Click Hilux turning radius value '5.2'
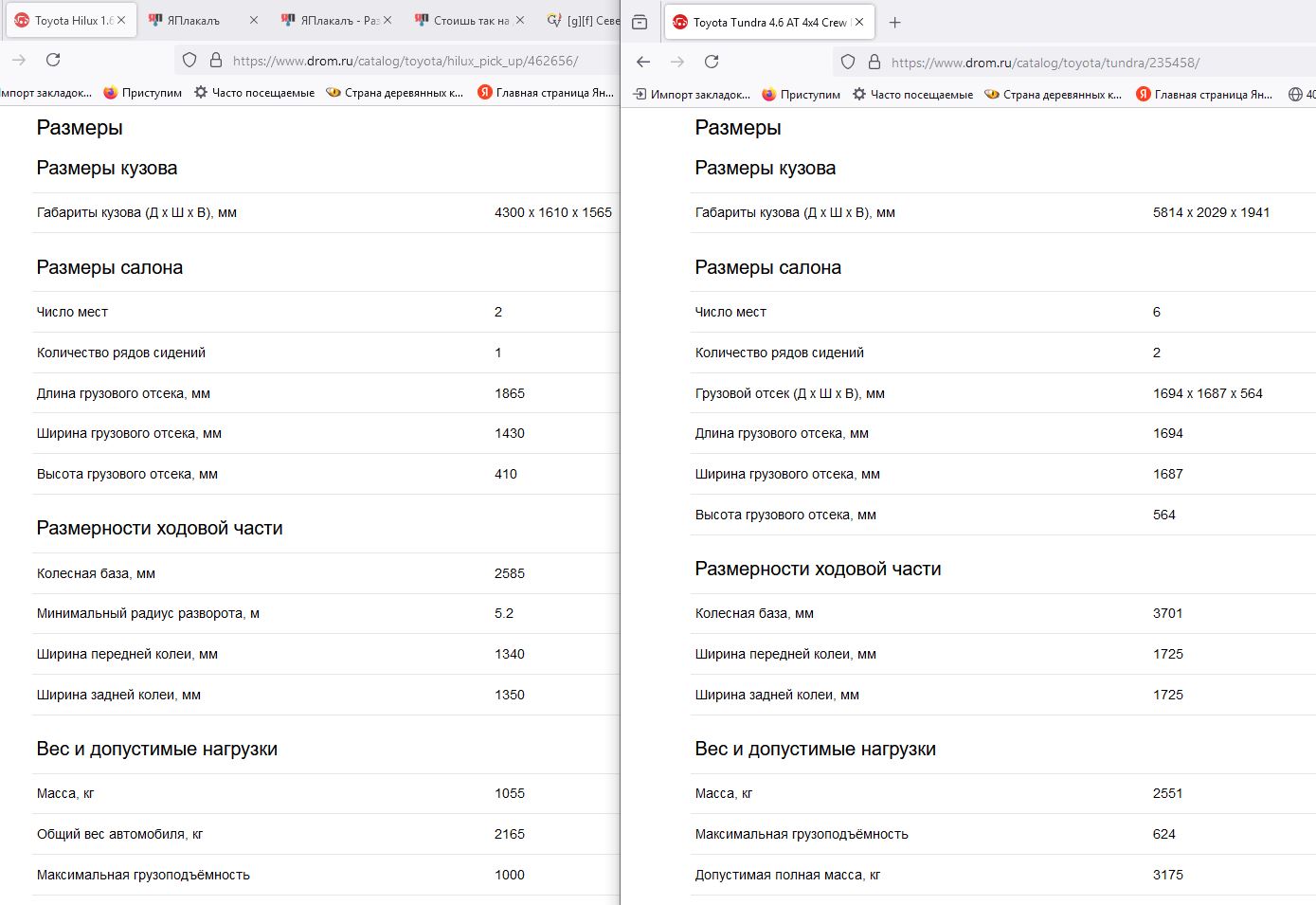The image size is (1316, 905). [x=504, y=613]
